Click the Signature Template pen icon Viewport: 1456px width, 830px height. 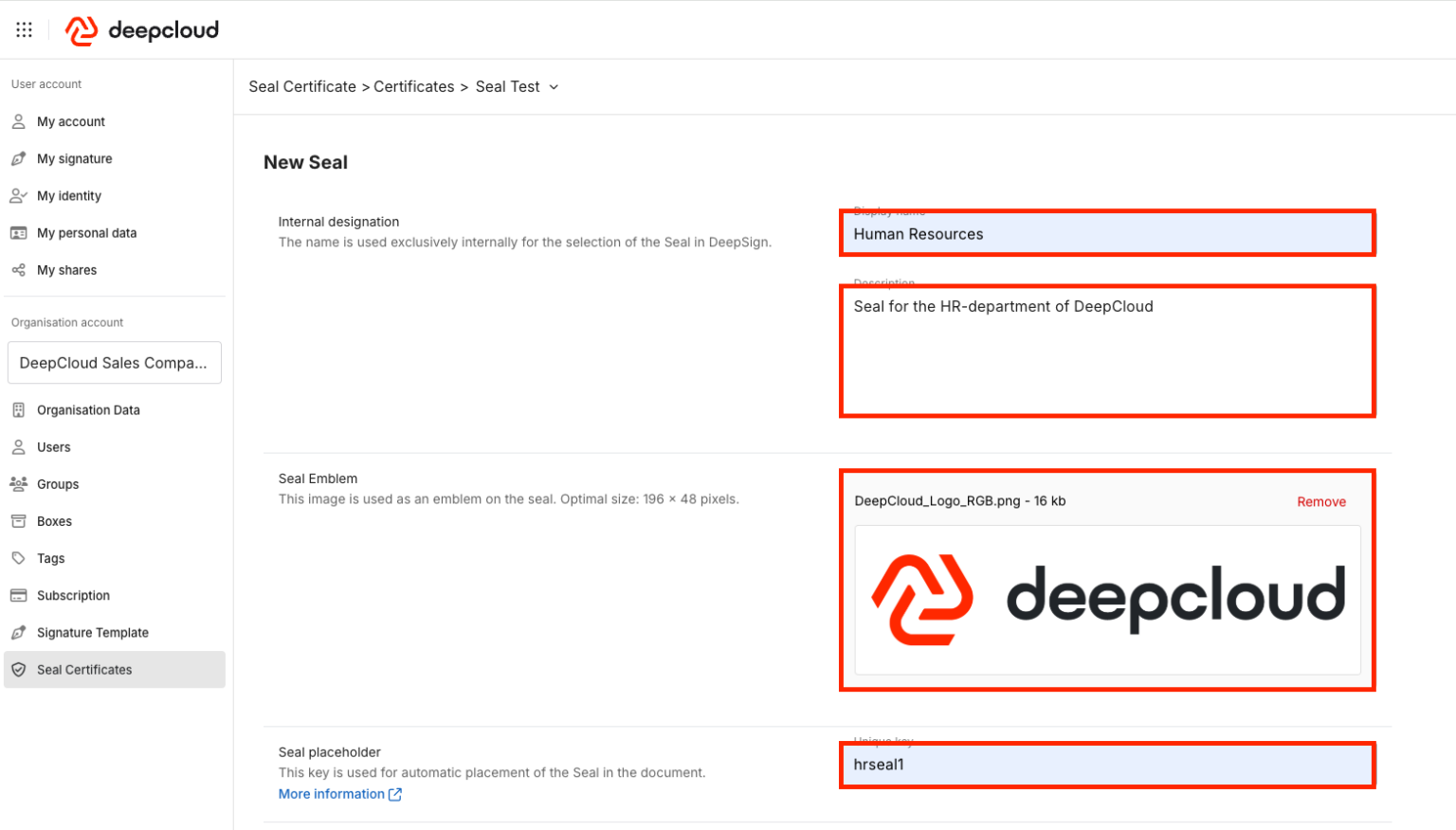click(x=19, y=632)
